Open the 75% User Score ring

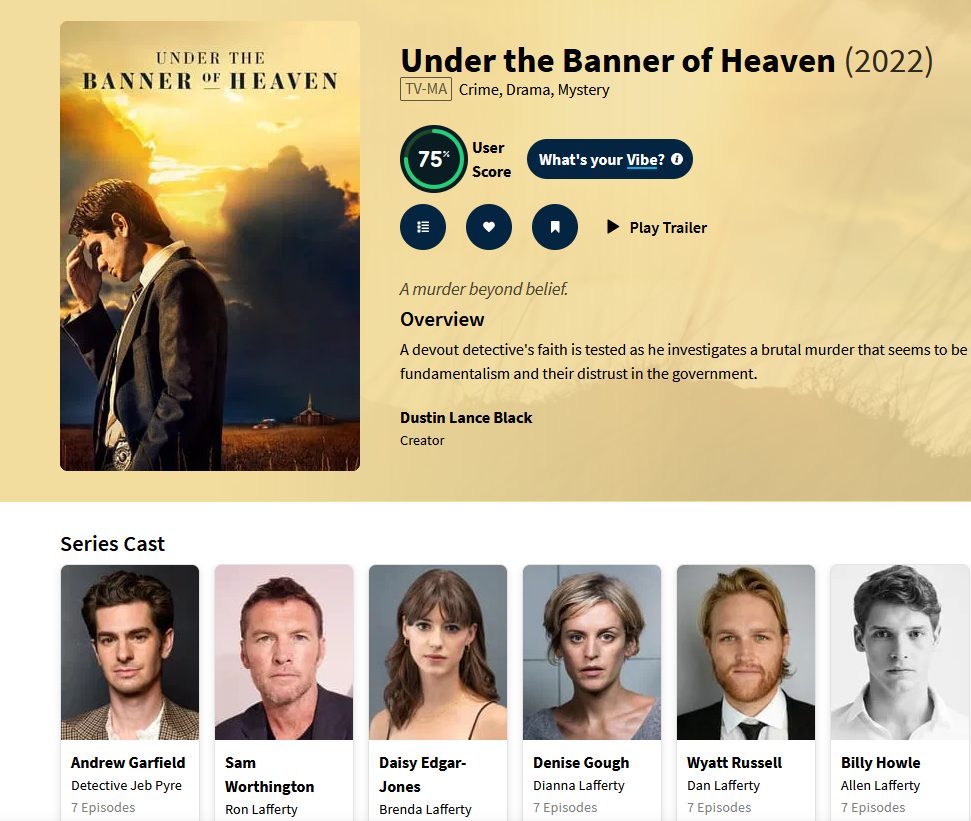point(433,159)
